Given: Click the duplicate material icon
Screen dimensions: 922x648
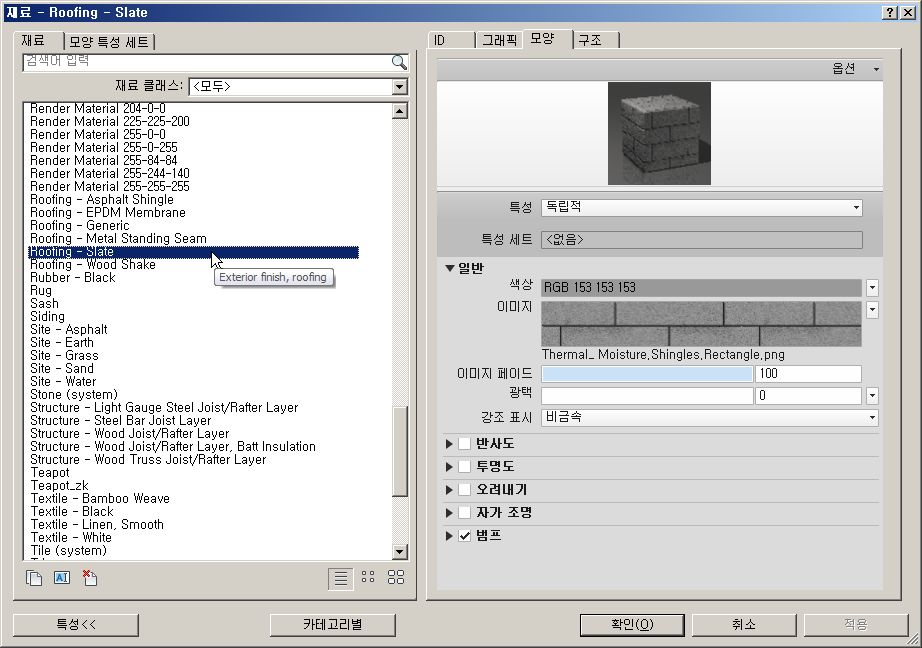Looking at the screenshot, I should (34, 578).
